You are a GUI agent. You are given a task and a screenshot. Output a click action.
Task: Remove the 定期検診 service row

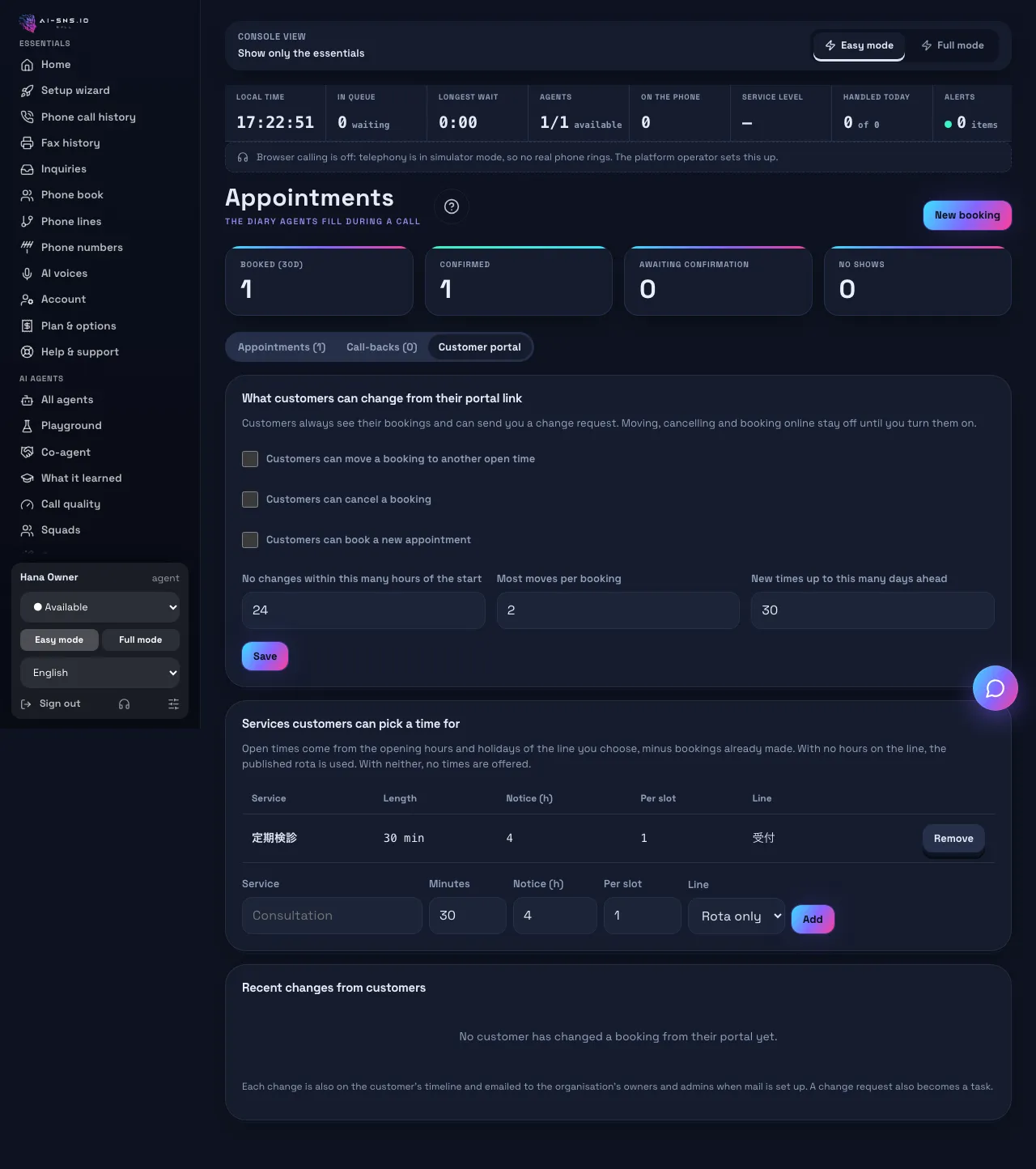pyautogui.click(x=953, y=839)
